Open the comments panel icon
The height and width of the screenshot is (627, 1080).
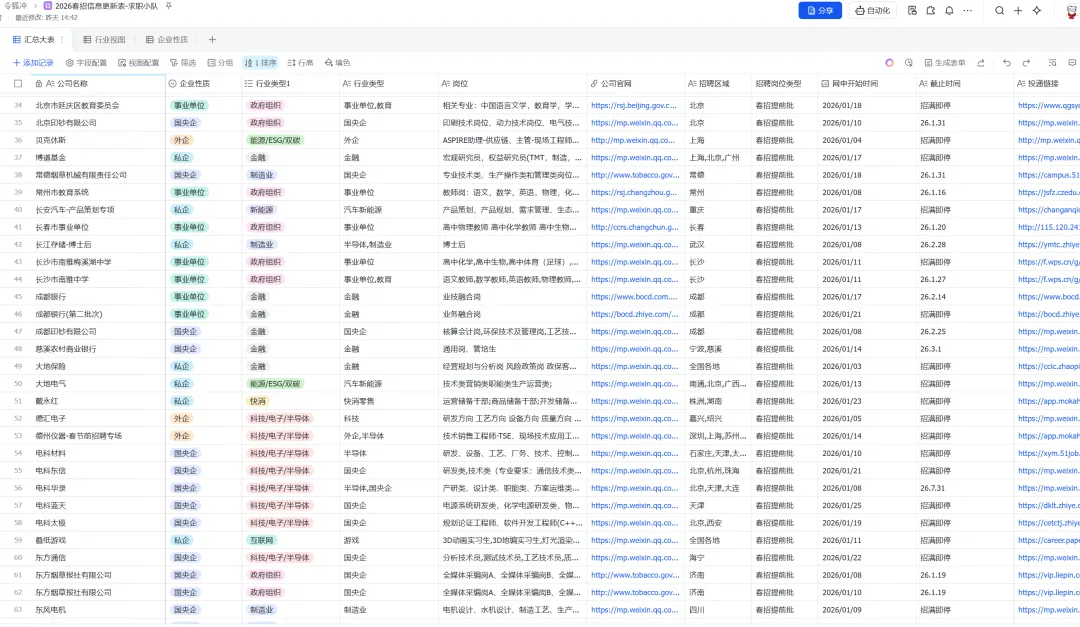coord(1072,63)
